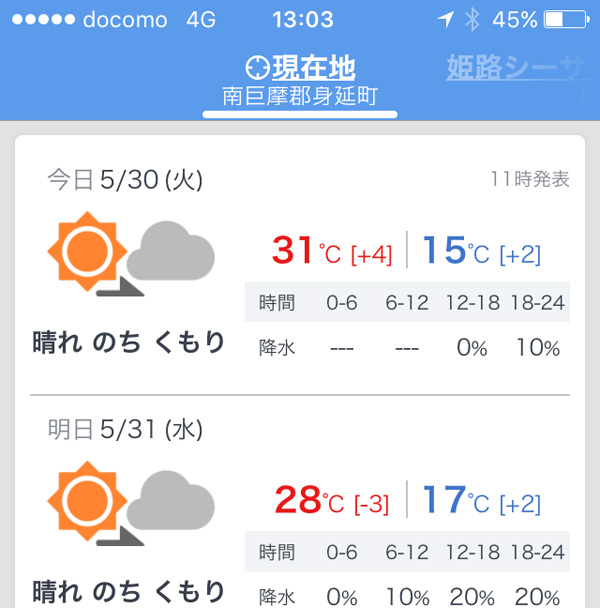600x608 pixels.
Task: Tap today's gray cloud icon
Action: point(176,254)
